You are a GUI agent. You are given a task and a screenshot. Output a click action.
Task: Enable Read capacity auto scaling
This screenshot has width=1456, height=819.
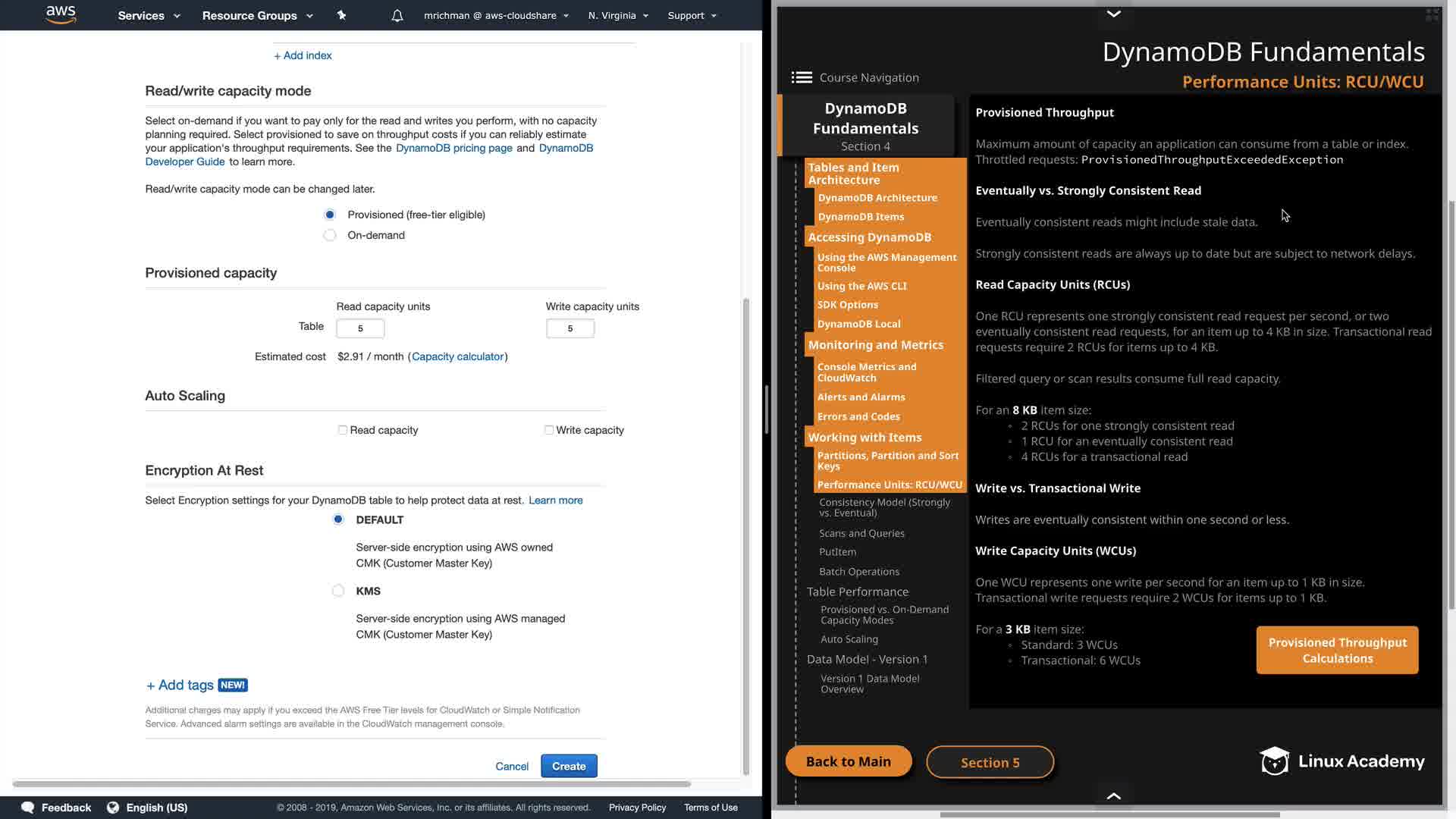[x=343, y=430]
